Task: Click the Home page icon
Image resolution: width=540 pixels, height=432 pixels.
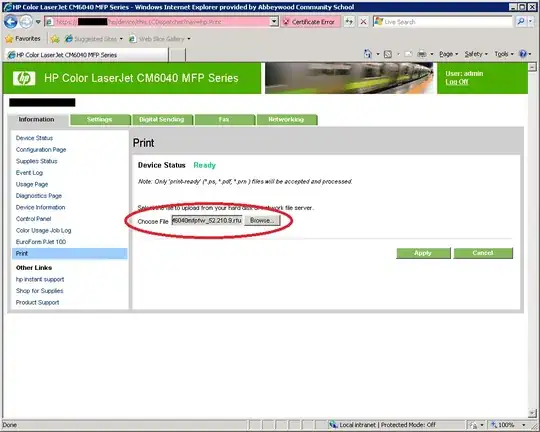Action: [x=368, y=54]
